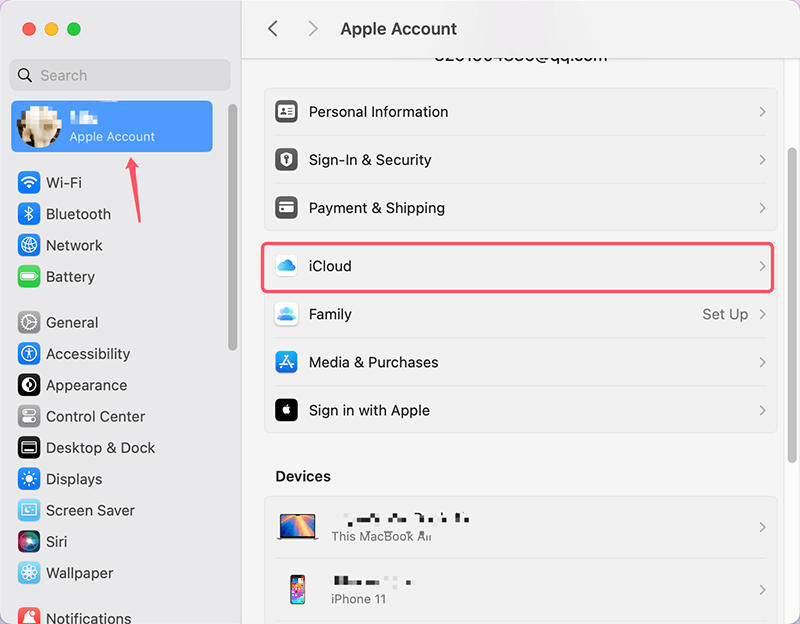Check Battery settings

point(69,277)
